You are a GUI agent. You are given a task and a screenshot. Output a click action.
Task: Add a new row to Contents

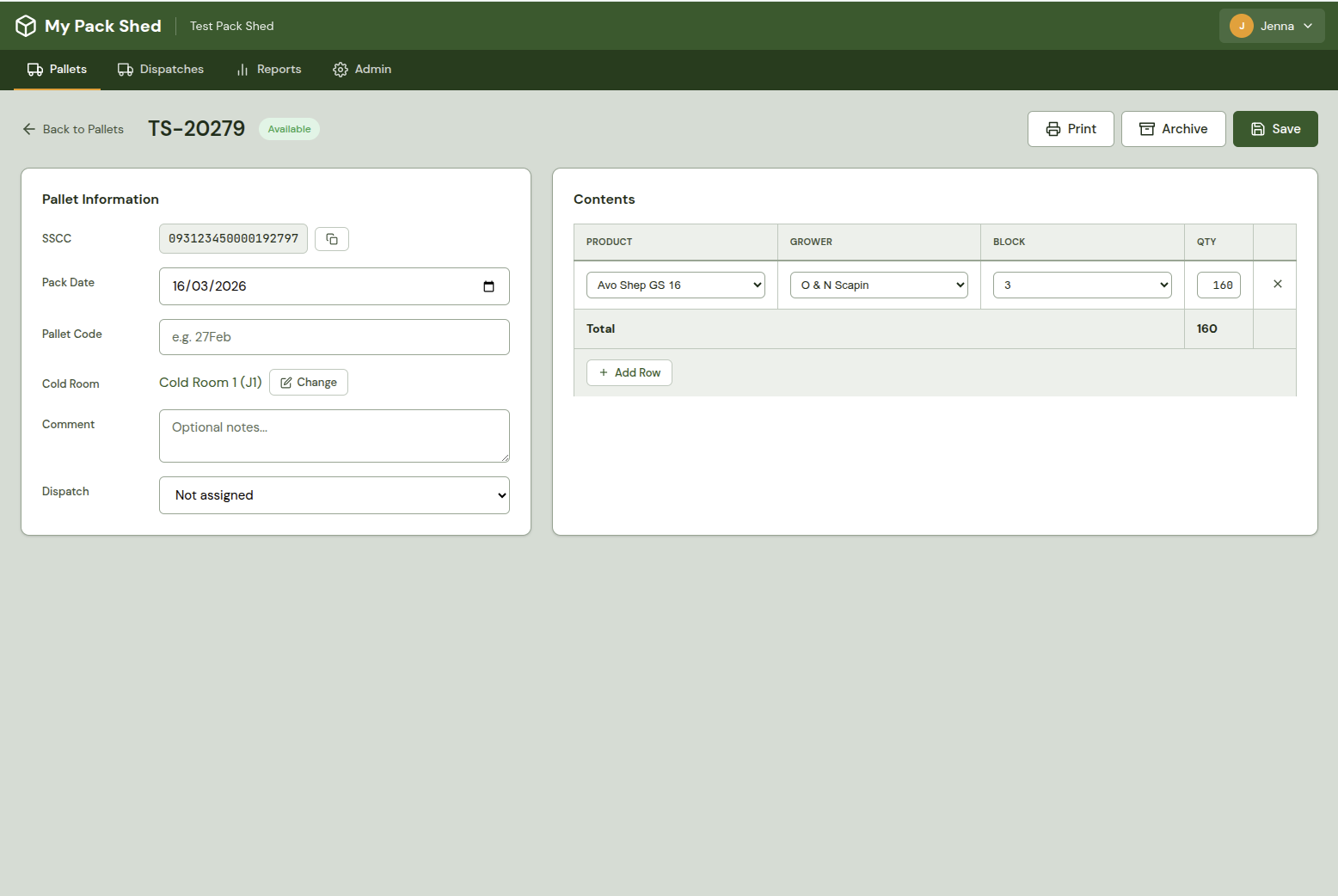click(x=629, y=373)
